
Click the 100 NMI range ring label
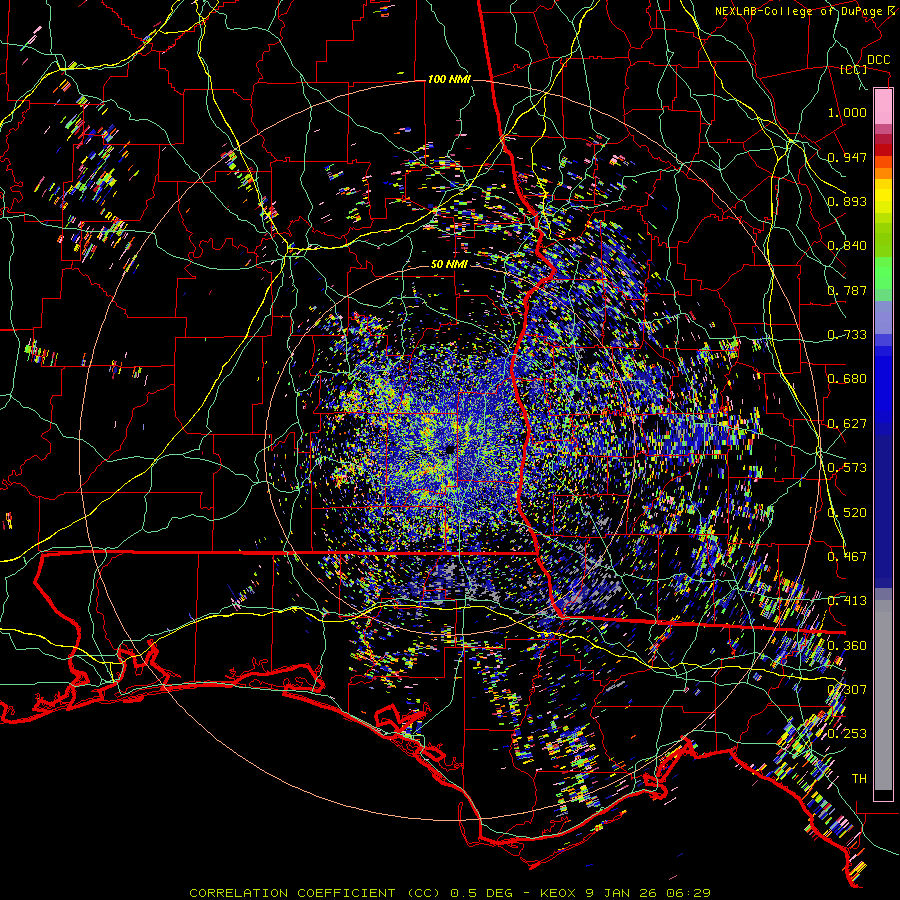coord(449,79)
